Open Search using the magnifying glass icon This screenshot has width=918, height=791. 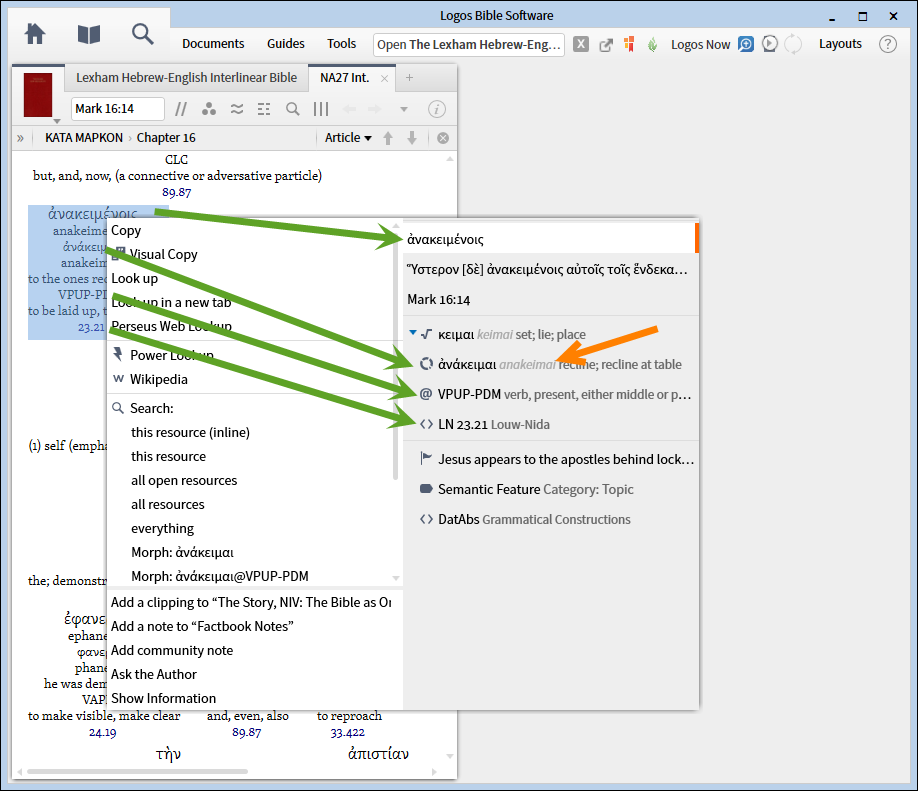pyautogui.click(x=142, y=33)
